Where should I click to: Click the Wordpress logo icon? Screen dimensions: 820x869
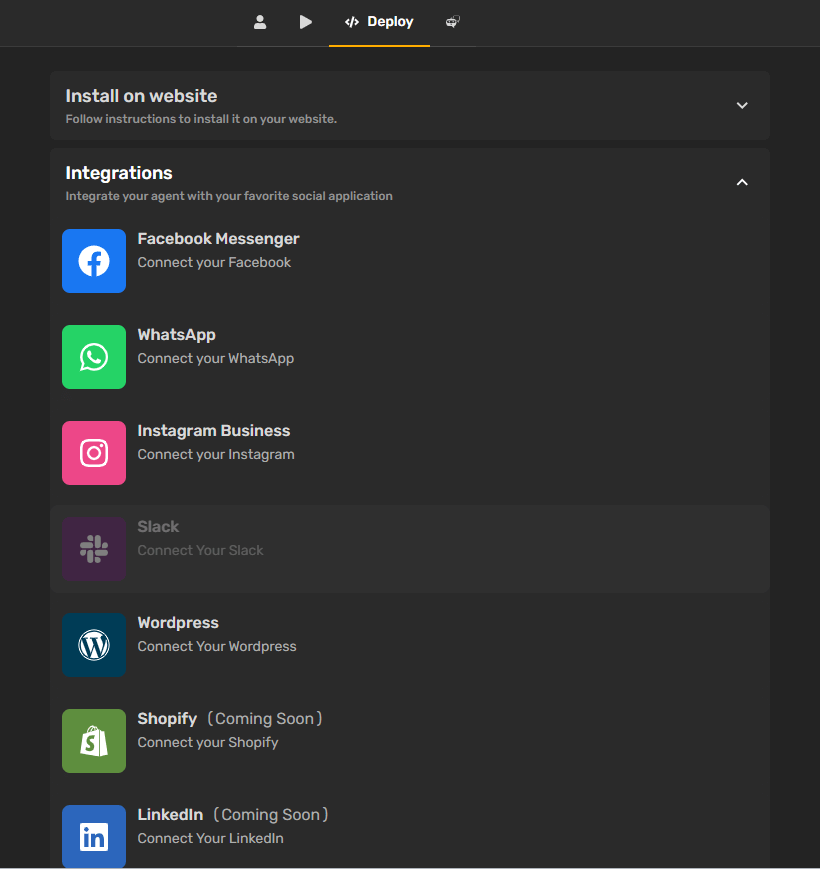(94, 645)
